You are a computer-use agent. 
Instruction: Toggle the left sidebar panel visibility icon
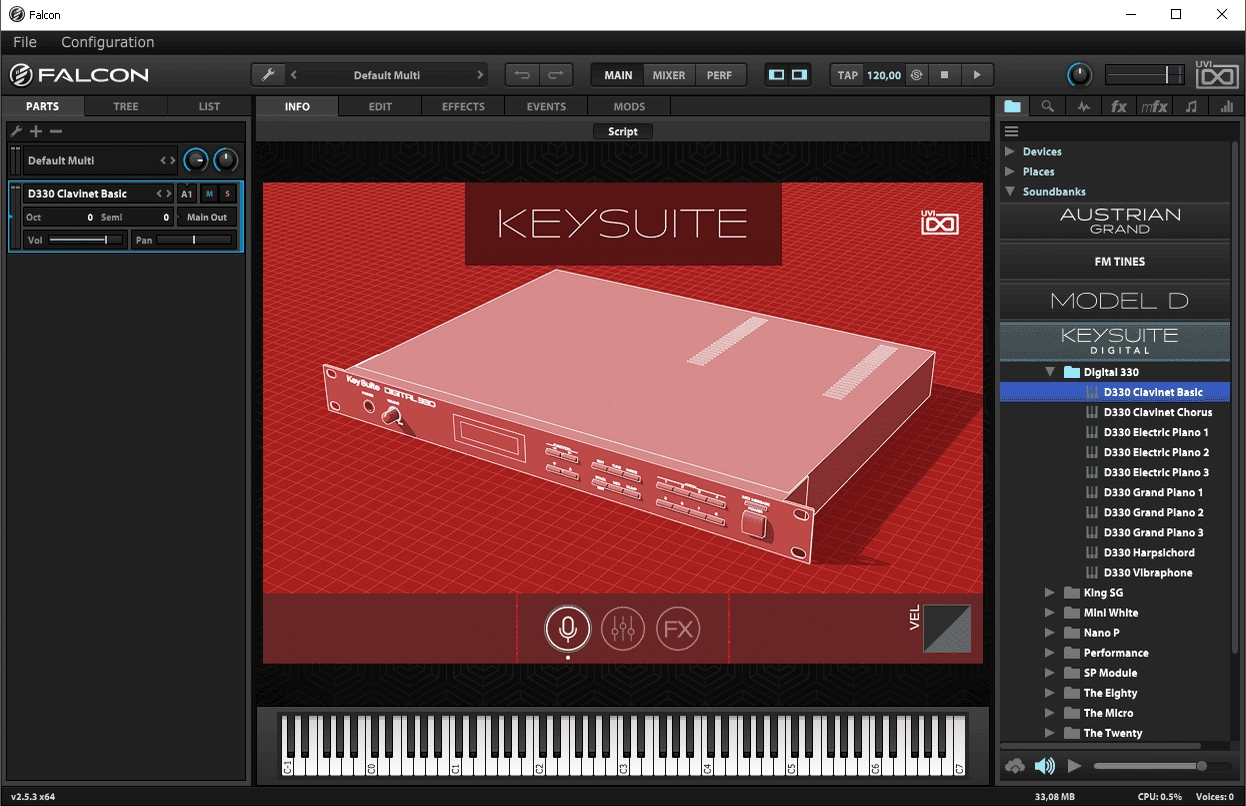[777, 75]
